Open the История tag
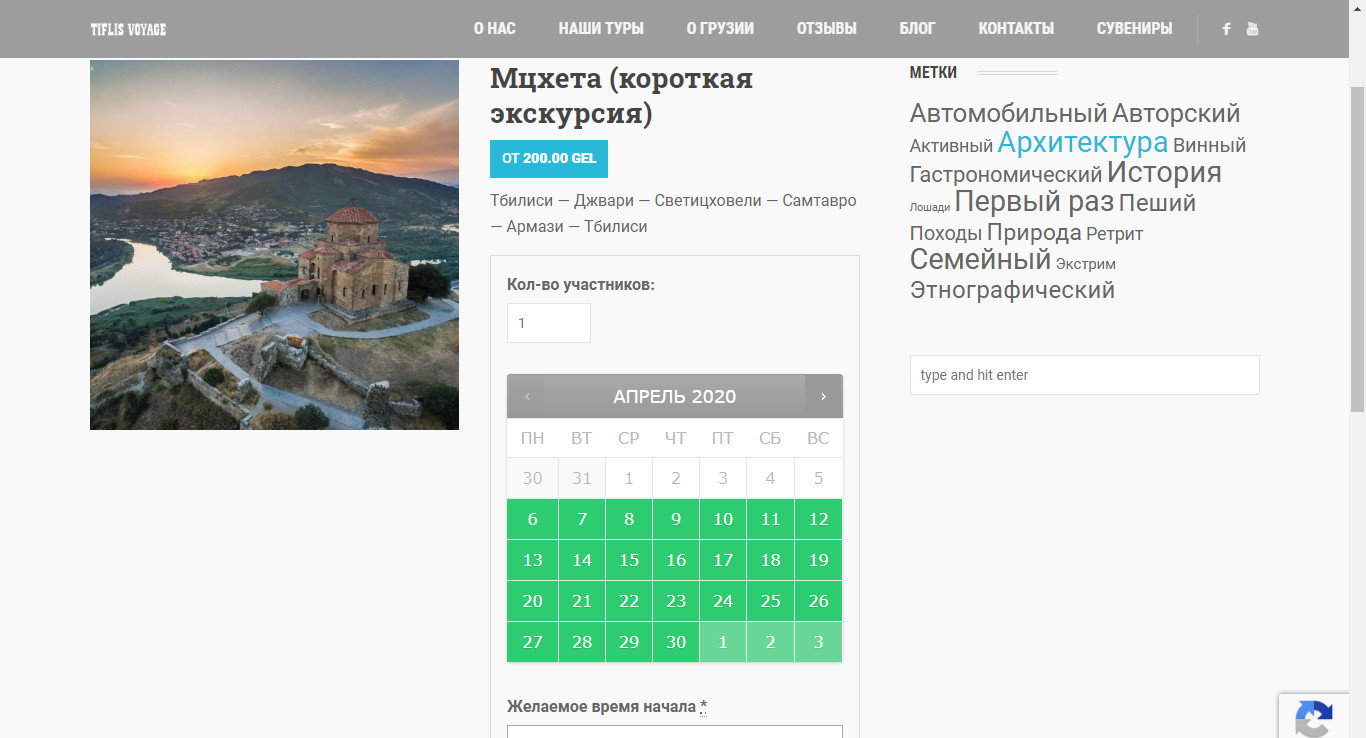1366x738 pixels. pyautogui.click(x=1164, y=172)
